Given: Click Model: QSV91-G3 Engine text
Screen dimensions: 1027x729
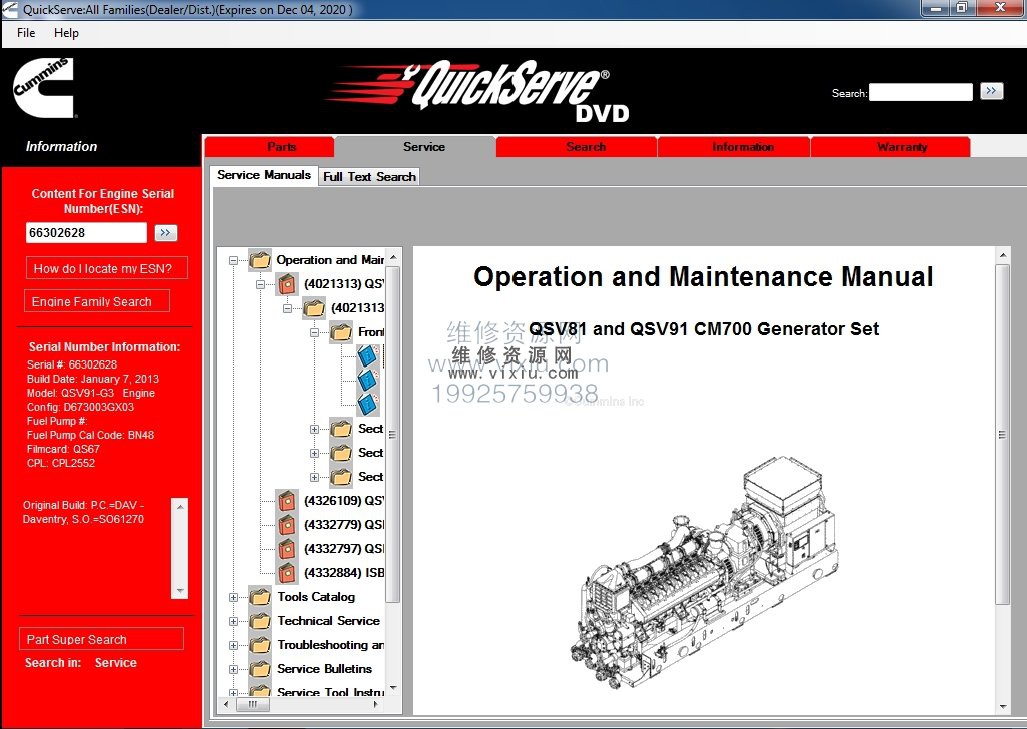Looking at the screenshot, I should (x=90, y=393).
